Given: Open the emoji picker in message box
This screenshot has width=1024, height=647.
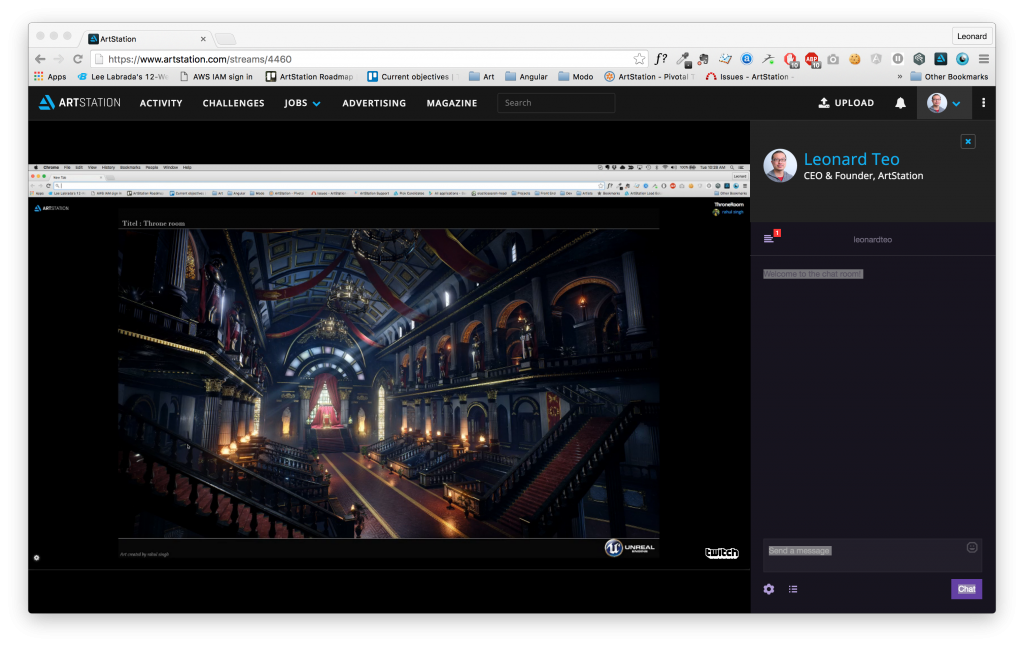Looking at the screenshot, I should [x=971, y=548].
